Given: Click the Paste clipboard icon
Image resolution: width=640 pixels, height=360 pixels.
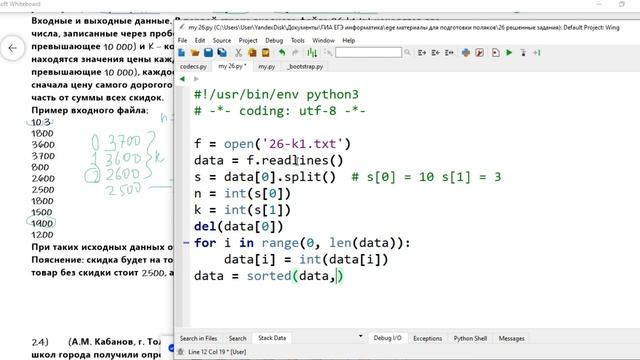Looking at the screenshot, I should (266, 52).
